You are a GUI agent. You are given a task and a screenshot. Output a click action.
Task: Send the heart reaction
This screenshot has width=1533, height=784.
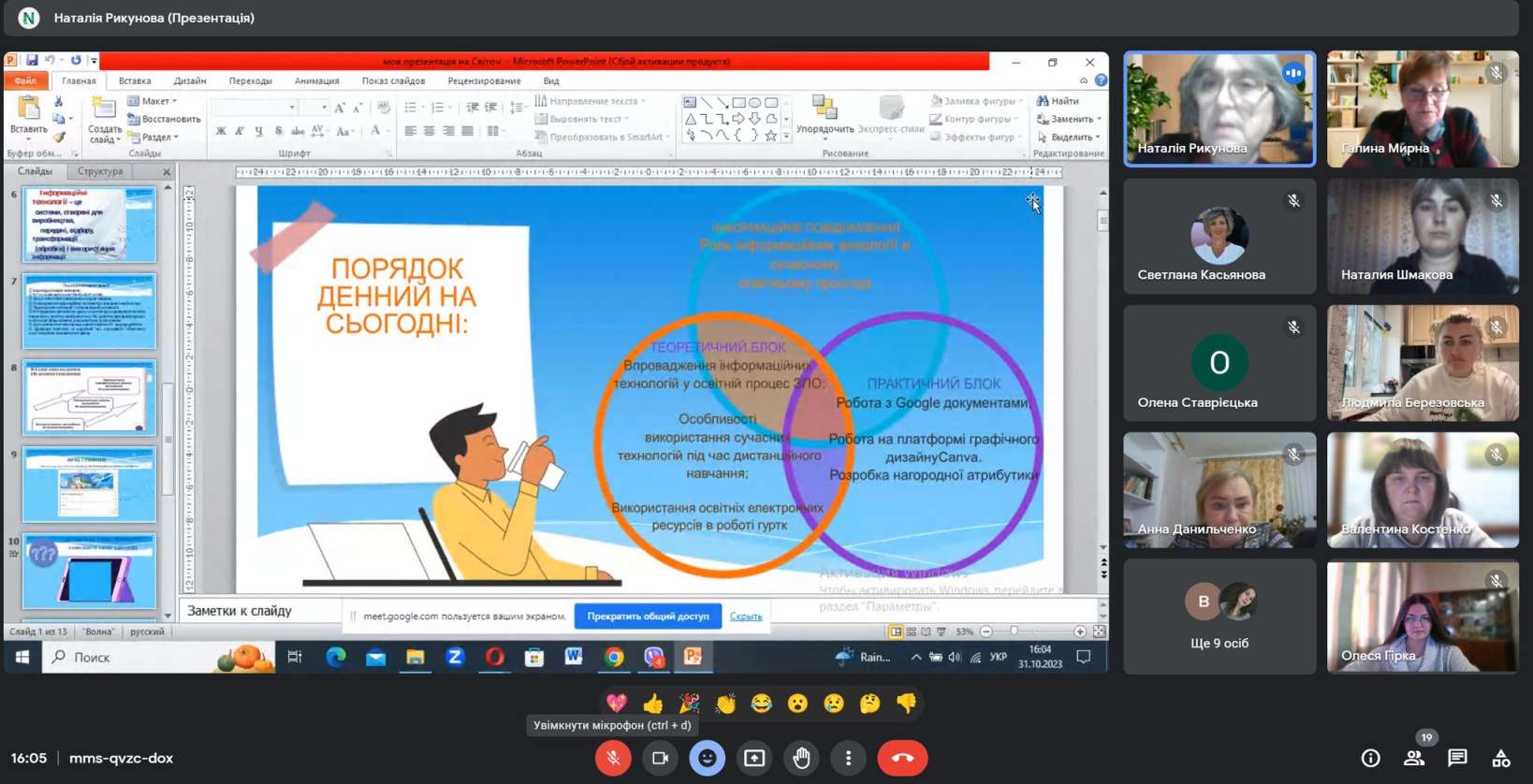click(x=617, y=703)
